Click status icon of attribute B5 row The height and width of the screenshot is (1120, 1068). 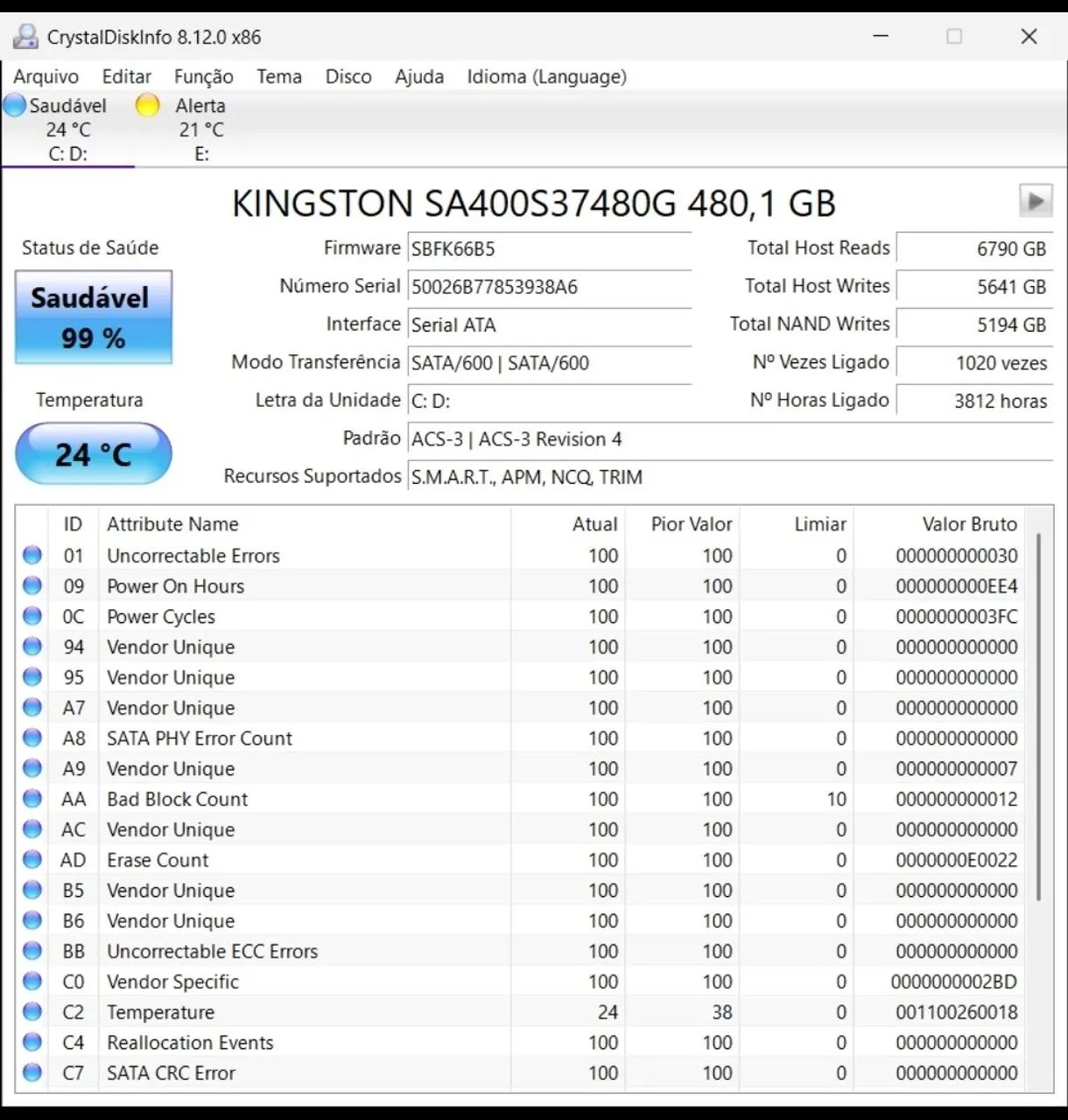[x=32, y=890]
